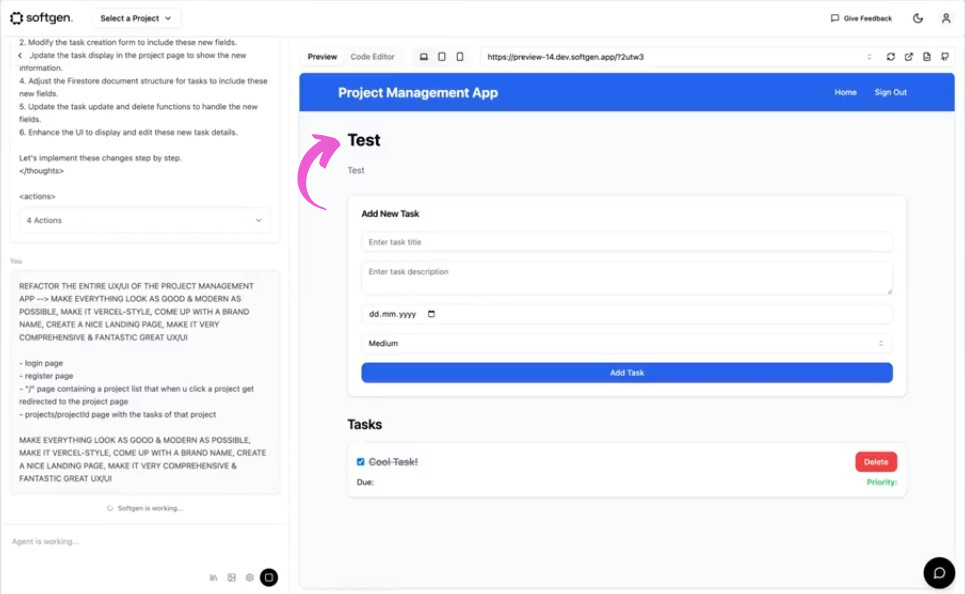
Task: Open the chat bubble support widget
Action: tap(939, 572)
